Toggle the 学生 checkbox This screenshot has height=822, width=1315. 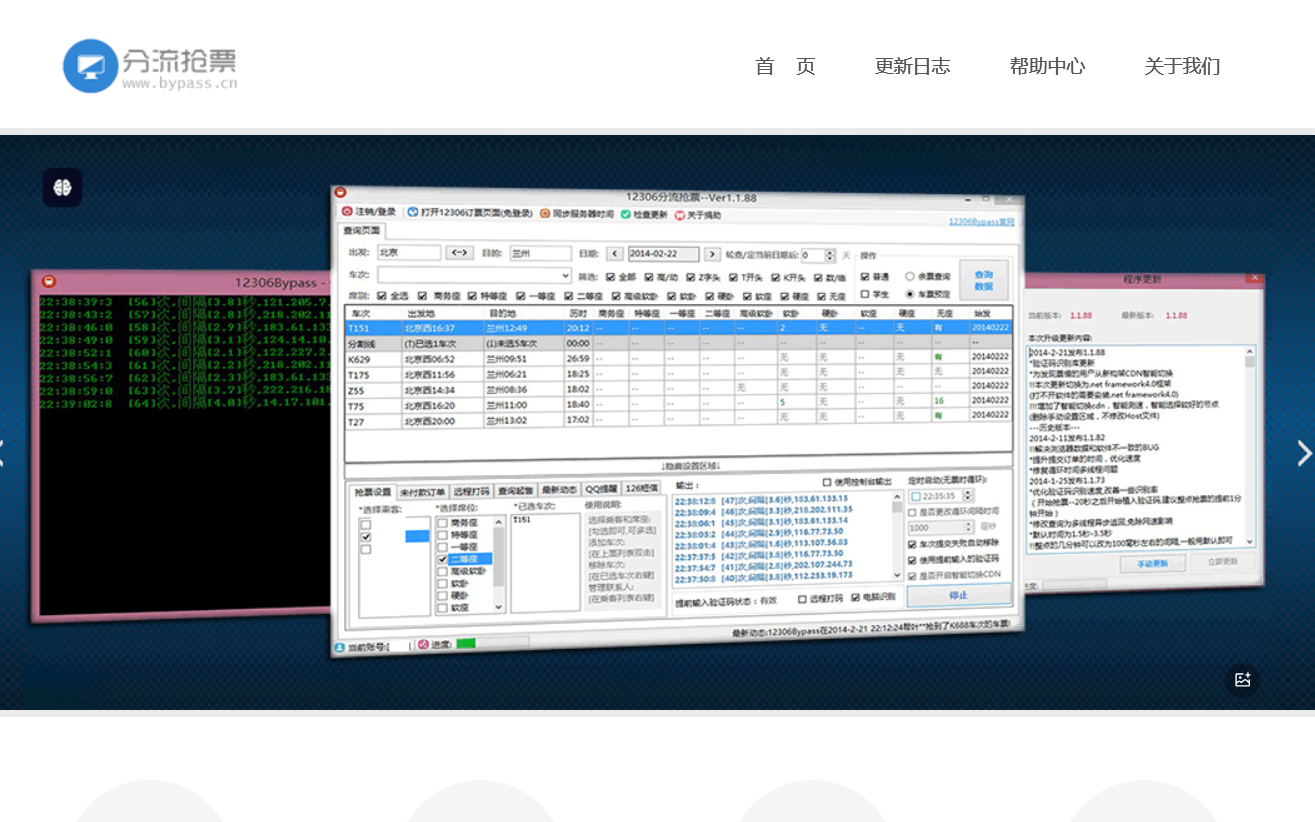pyautogui.click(x=865, y=294)
